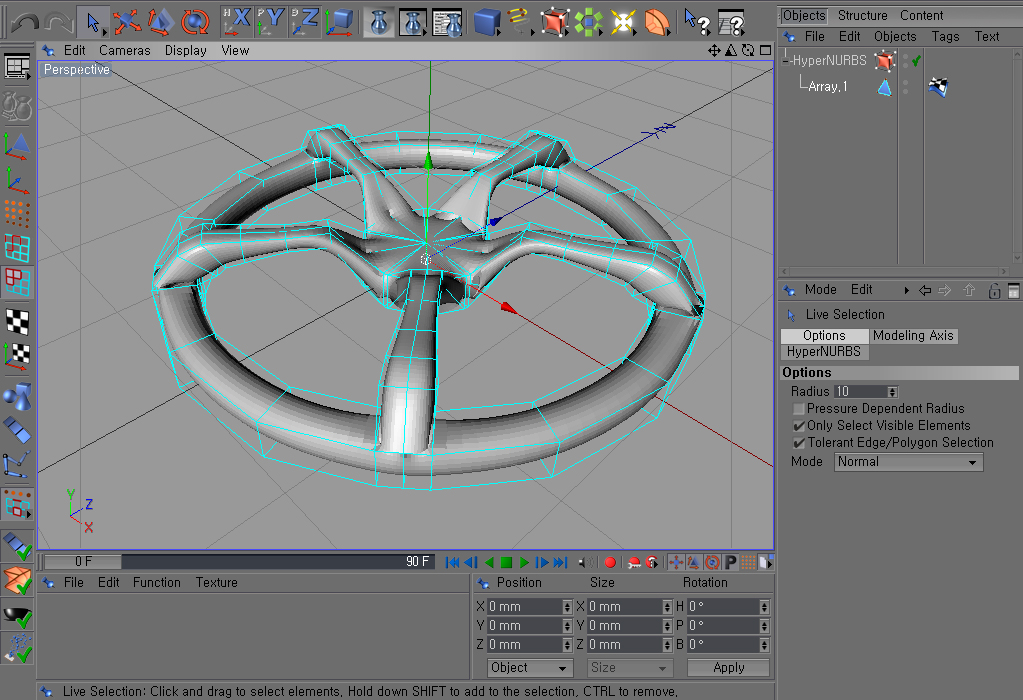
Task: Open Object coordinate dropdown
Action: 530,667
